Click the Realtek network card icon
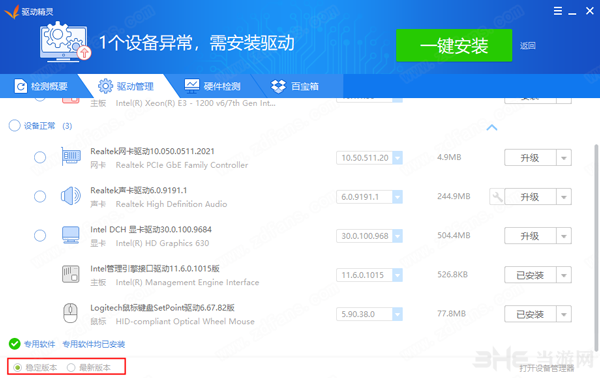Viewport: 600px width, 378px height. pos(71,156)
